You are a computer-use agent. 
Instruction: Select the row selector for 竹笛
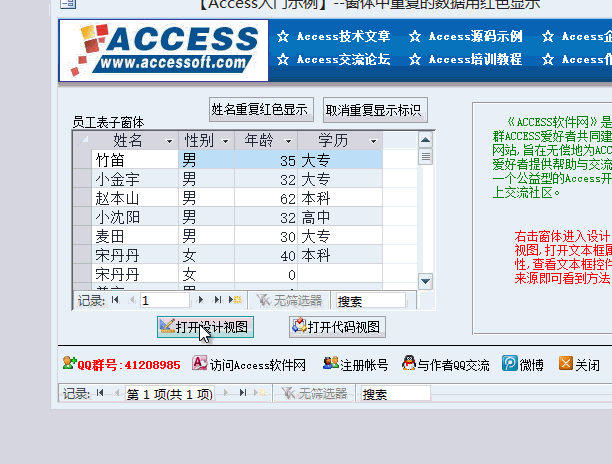(82, 159)
